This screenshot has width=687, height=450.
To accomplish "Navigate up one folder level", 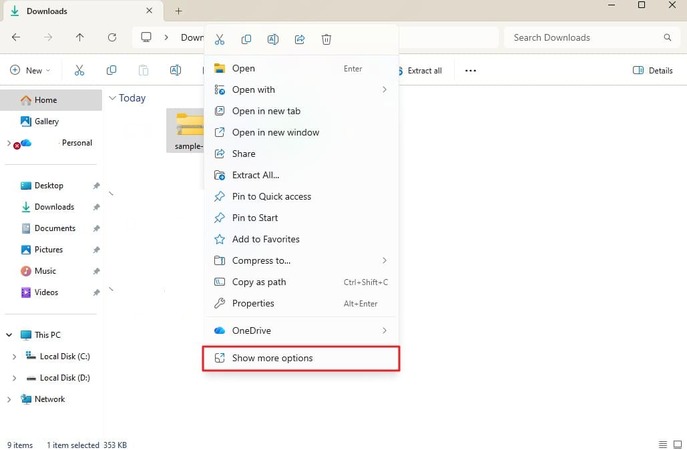I will point(80,37).
